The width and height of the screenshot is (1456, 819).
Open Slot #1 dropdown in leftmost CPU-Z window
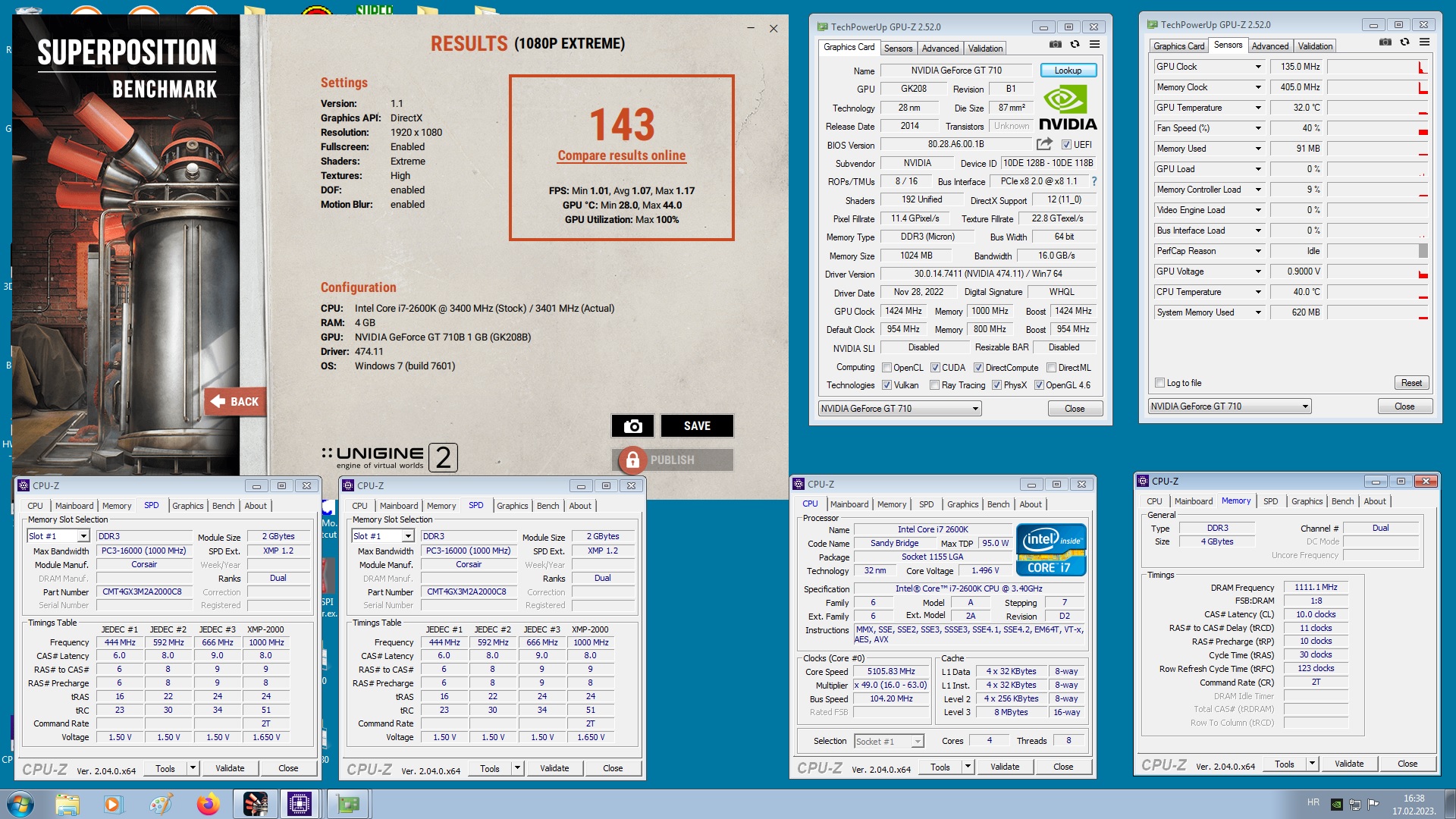pos(58,536)
